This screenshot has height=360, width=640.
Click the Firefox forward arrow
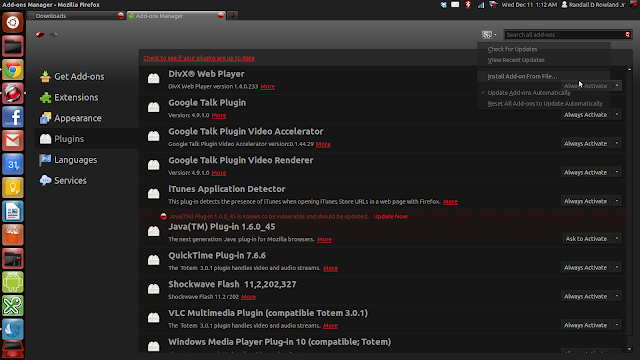click(53, 35)
